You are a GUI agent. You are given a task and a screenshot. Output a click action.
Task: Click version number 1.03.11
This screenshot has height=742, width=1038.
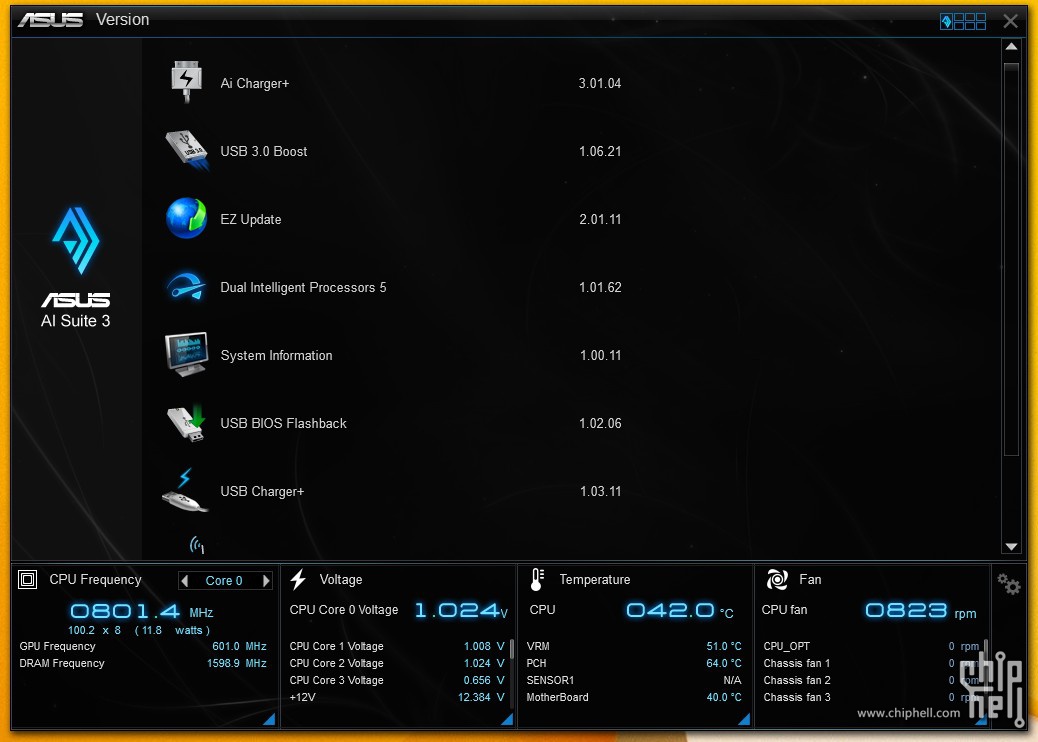click(x=600, y=492)
